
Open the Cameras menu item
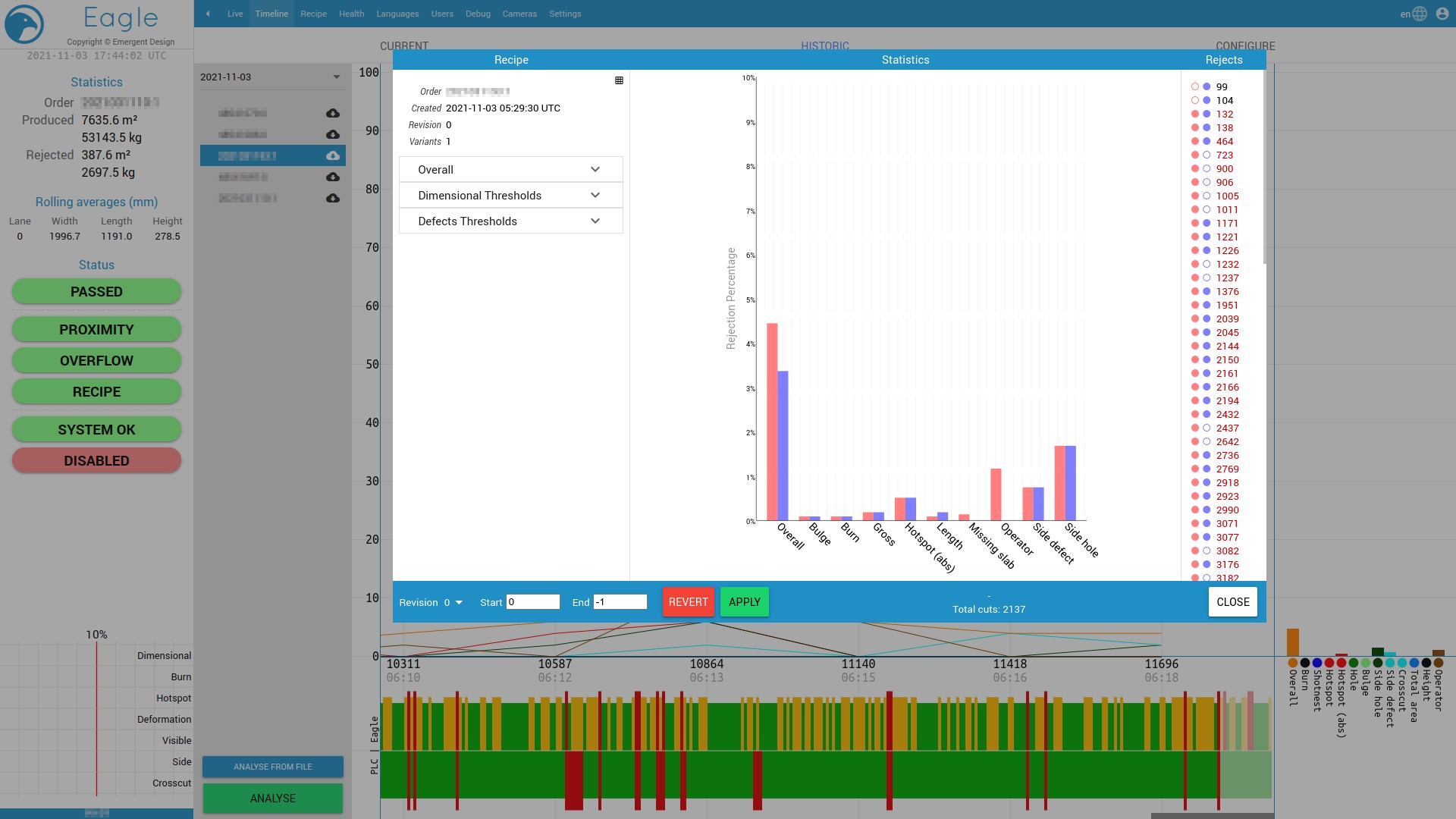519,13
